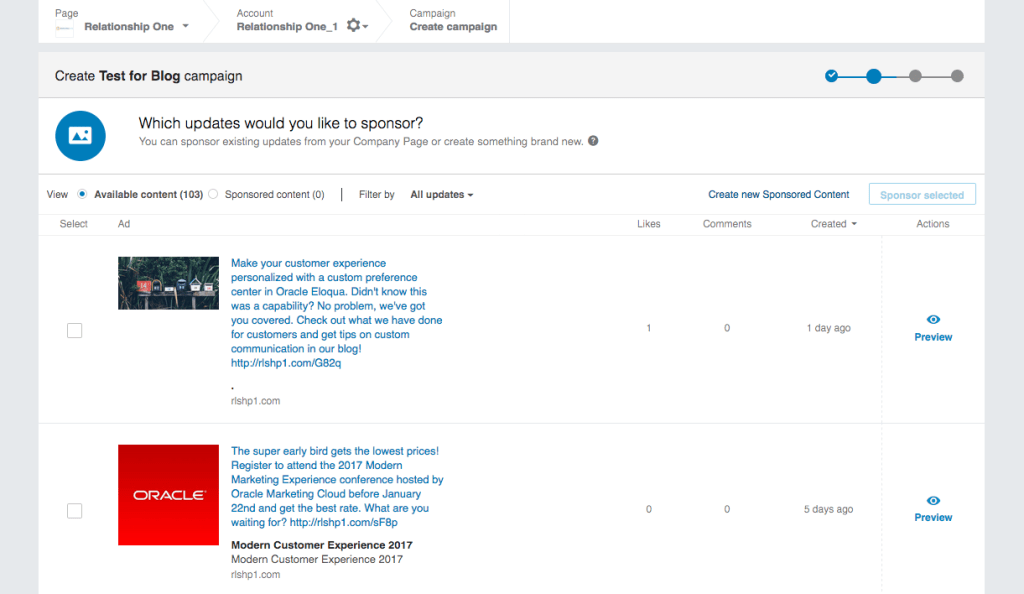Click the third gray dot on the progress tracker
This screenshot has height=594, width=1024.
(x=916, y=75)
